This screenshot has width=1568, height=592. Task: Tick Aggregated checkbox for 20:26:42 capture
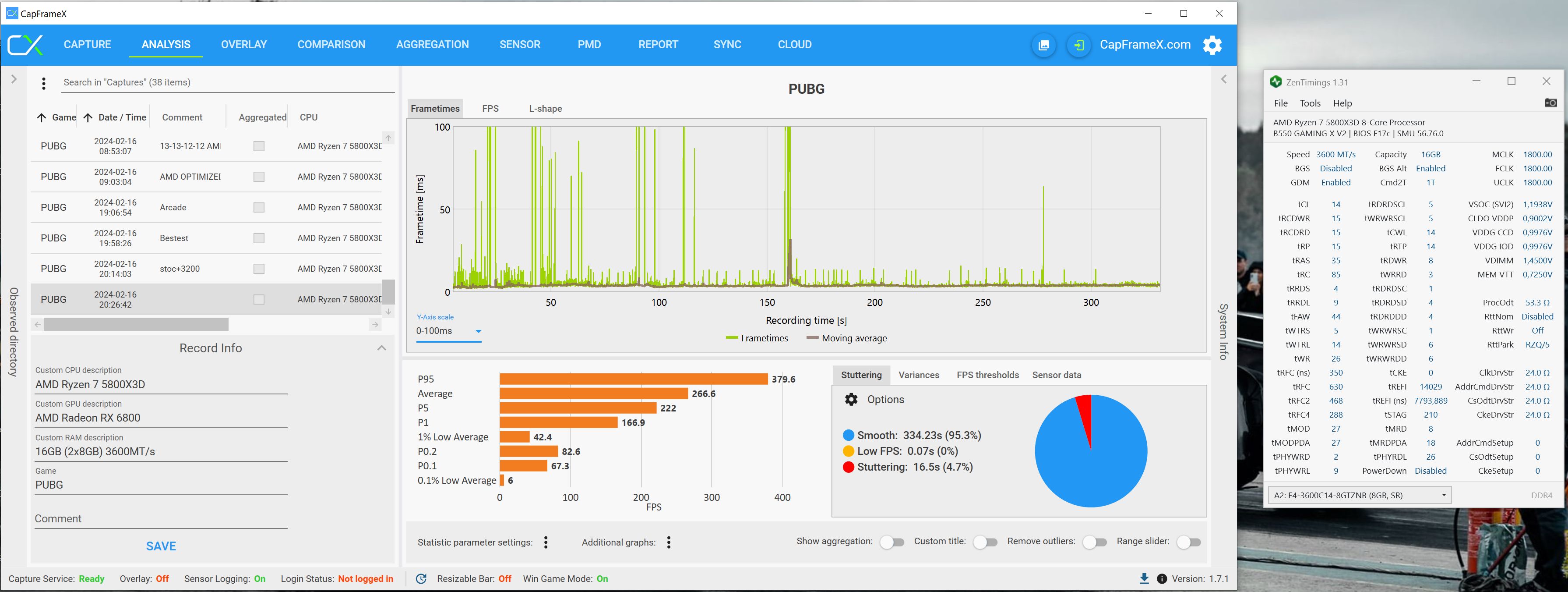(x=259, y=300)
